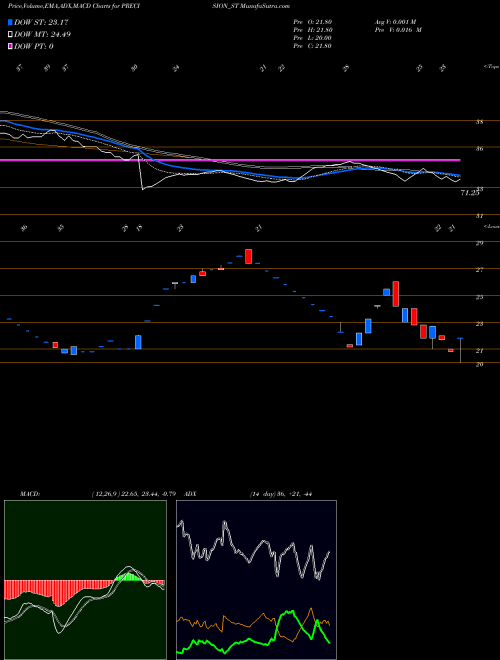Image resolution: width=500 pixels, height=660 pixels.
Task: Click the 'Pre V: 0.016 M' value
Action: [x=398, y=30]
